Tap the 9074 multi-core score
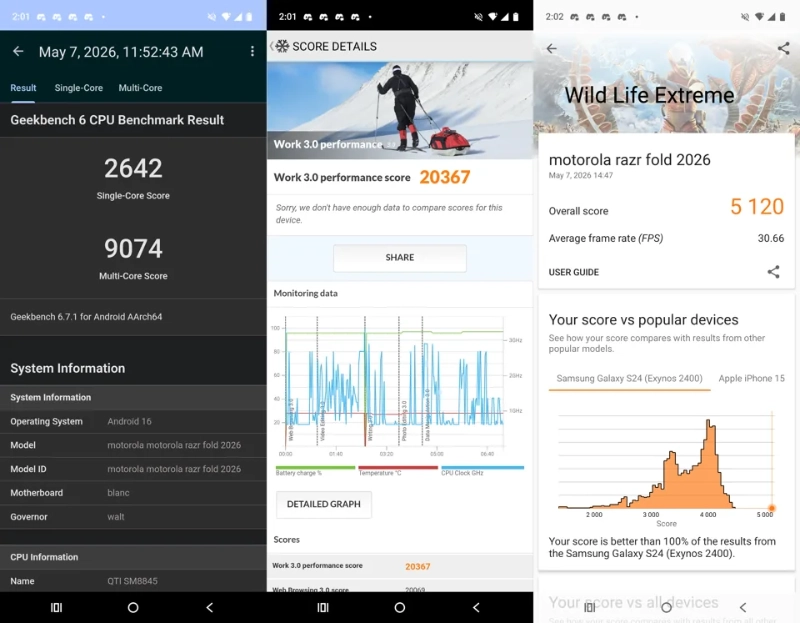This screenshot has height=623, width=800. point(133,248)
